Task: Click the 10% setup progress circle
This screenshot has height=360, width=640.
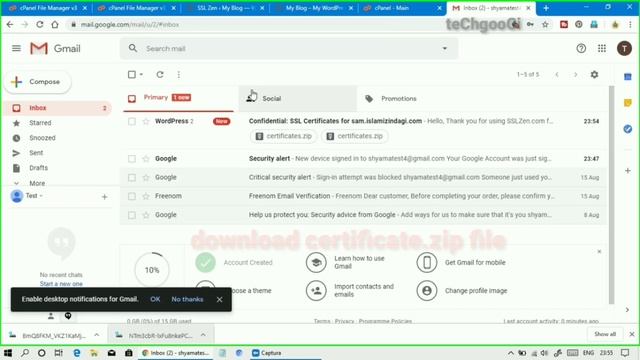Action: 152,270
